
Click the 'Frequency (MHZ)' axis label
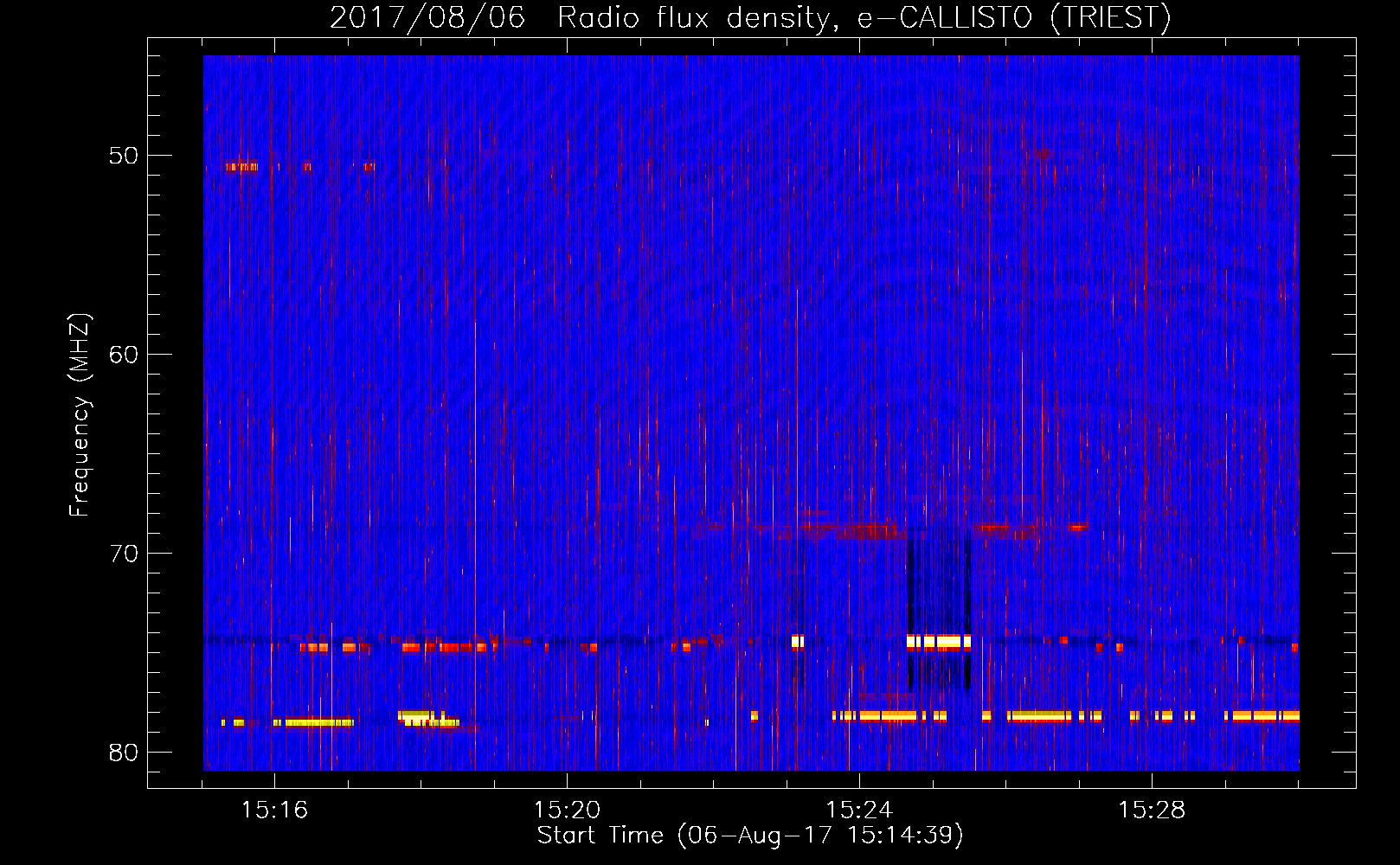pyautogui.click(x=79, y=415)
